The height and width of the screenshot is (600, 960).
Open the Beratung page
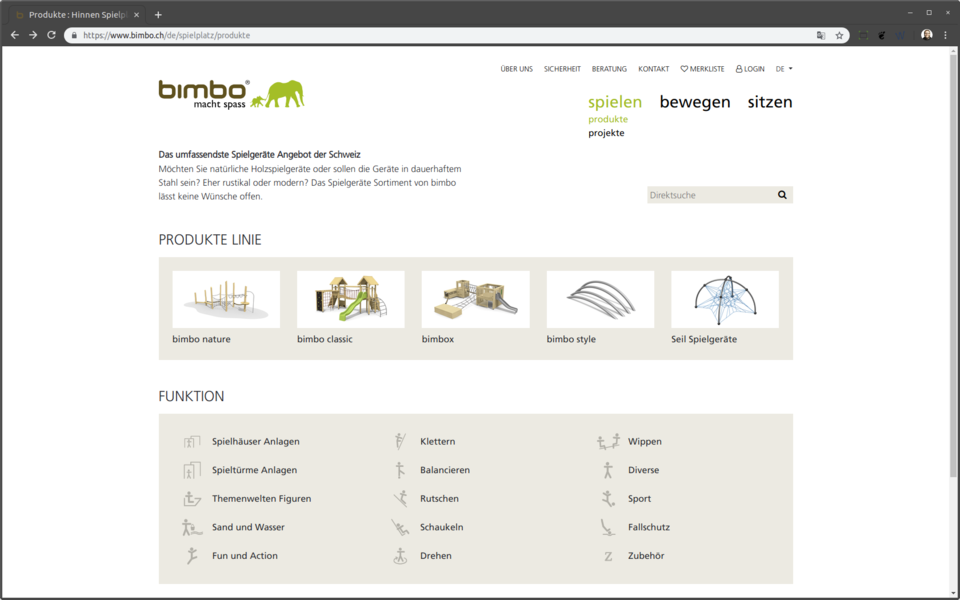[x=609, y=69]
